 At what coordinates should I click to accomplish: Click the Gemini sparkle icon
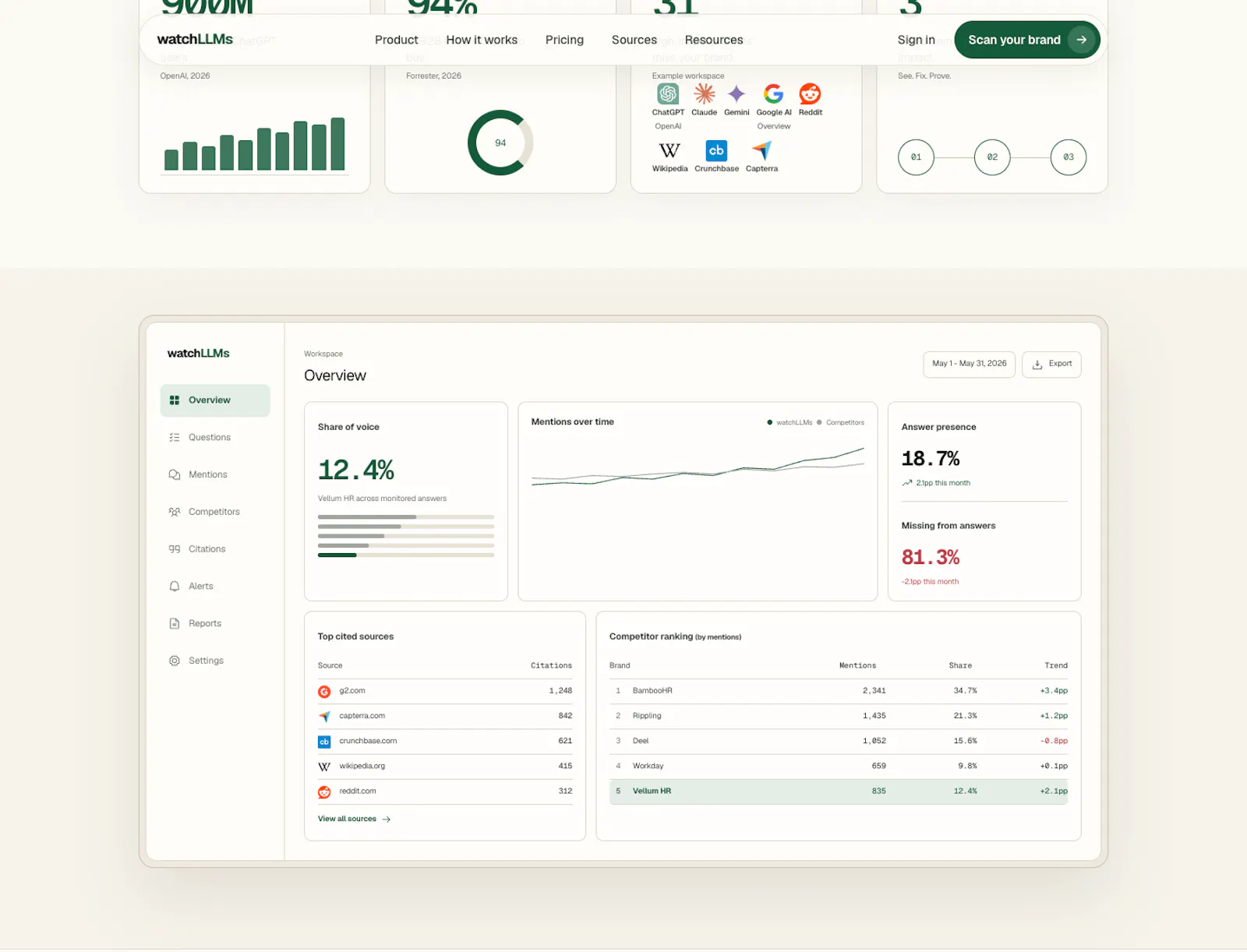[x=737, y=94]
